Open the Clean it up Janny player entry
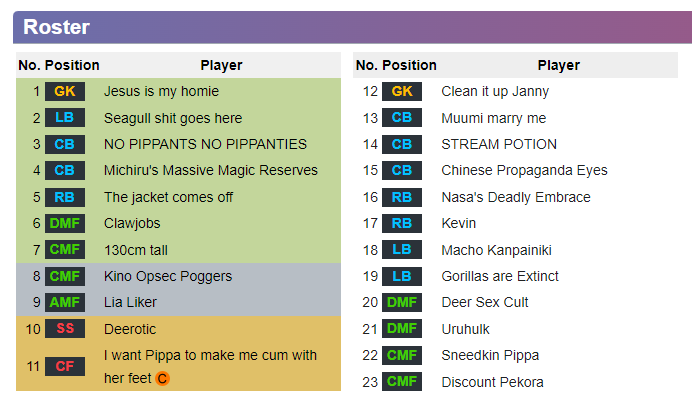The height and width of the screenshot is (404, 692). pyautogui.click(x=495, y=91)
